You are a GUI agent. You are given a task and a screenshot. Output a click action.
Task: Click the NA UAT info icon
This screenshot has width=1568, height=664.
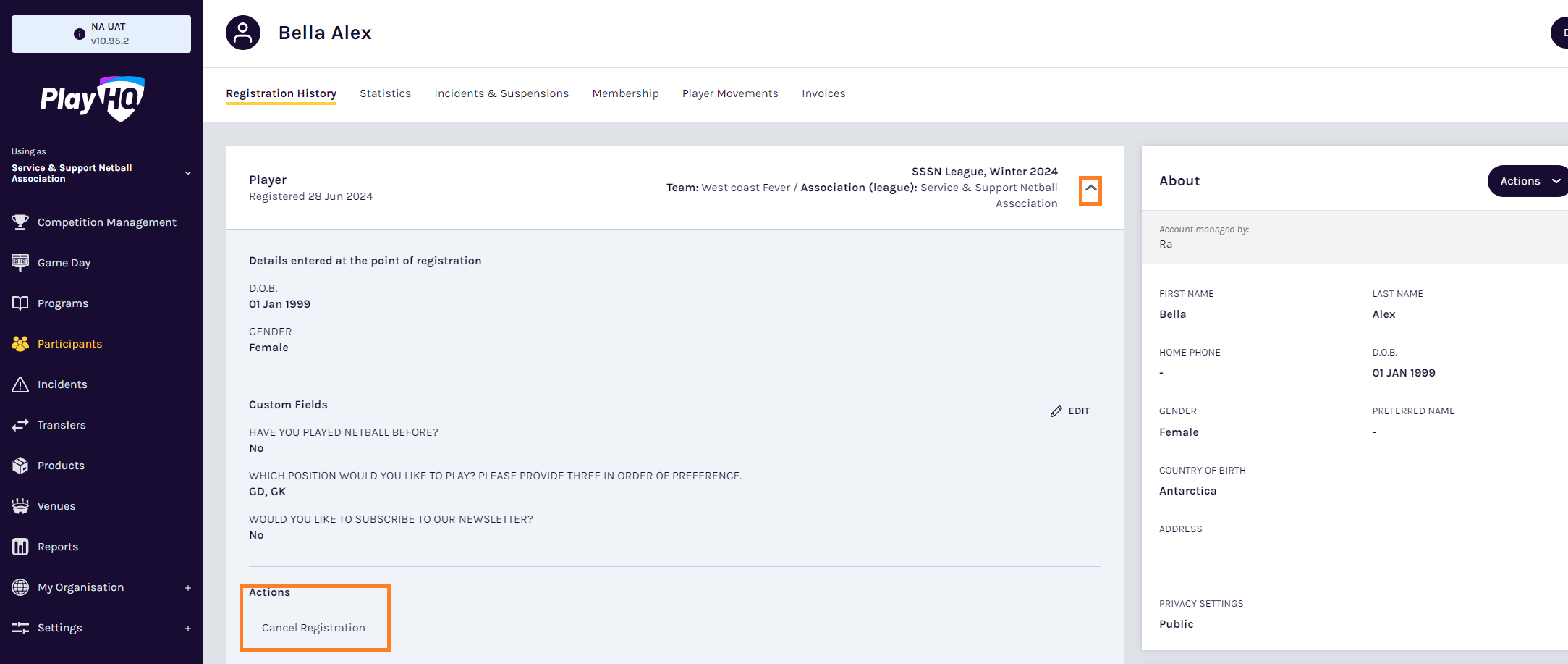pos(80,34)
